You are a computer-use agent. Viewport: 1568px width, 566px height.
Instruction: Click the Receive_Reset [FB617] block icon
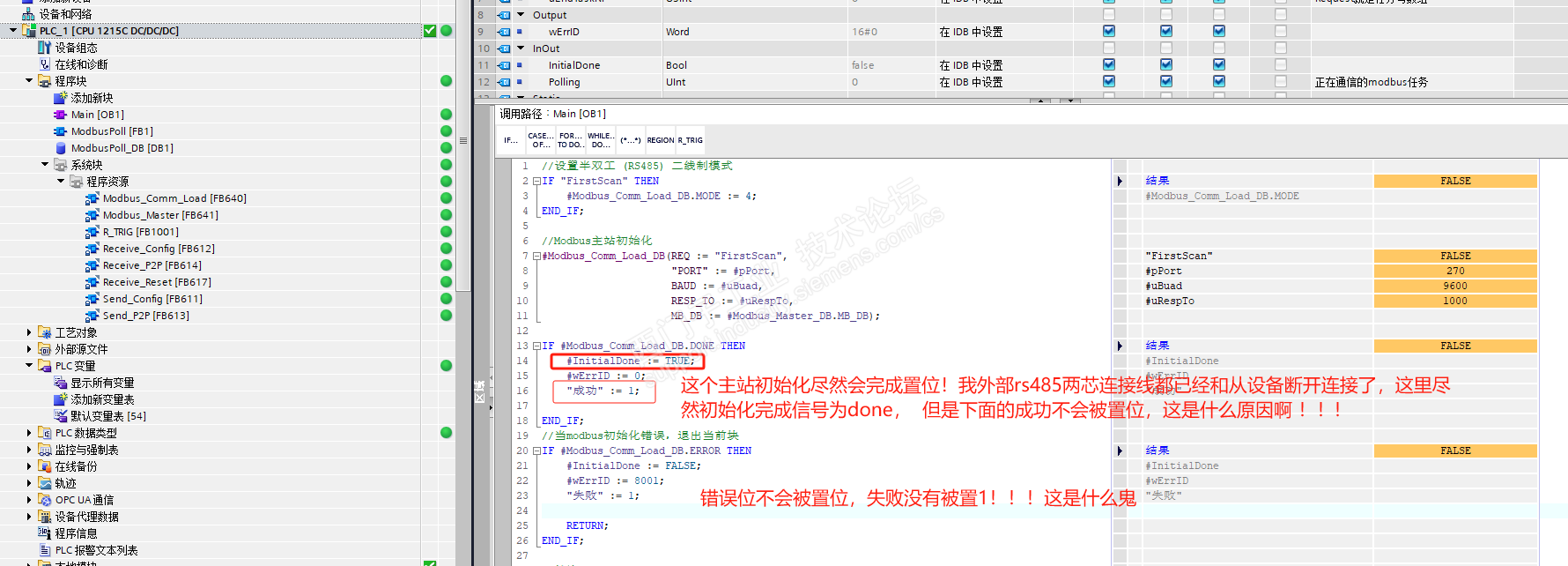[92, 282]
